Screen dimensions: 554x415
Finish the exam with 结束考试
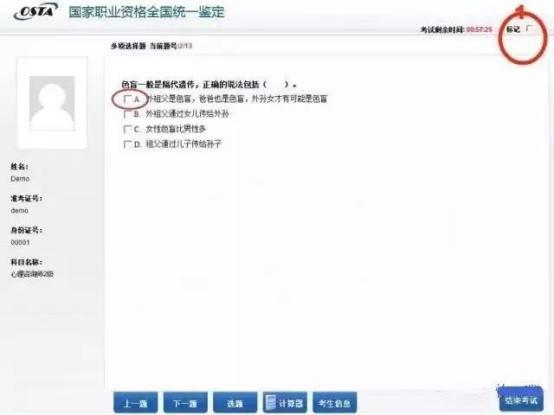click(521, 399)
